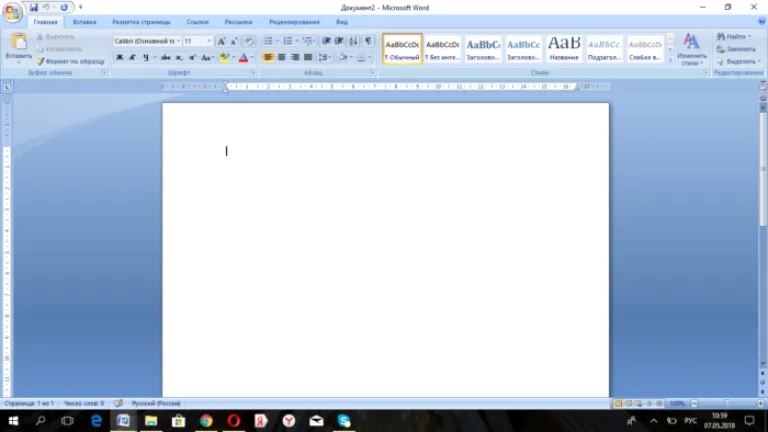Toggle paragraph marks display
Image resolution: width=768 pixels, height=432 pixels.
pyautogui.click(x=368, y=41)
